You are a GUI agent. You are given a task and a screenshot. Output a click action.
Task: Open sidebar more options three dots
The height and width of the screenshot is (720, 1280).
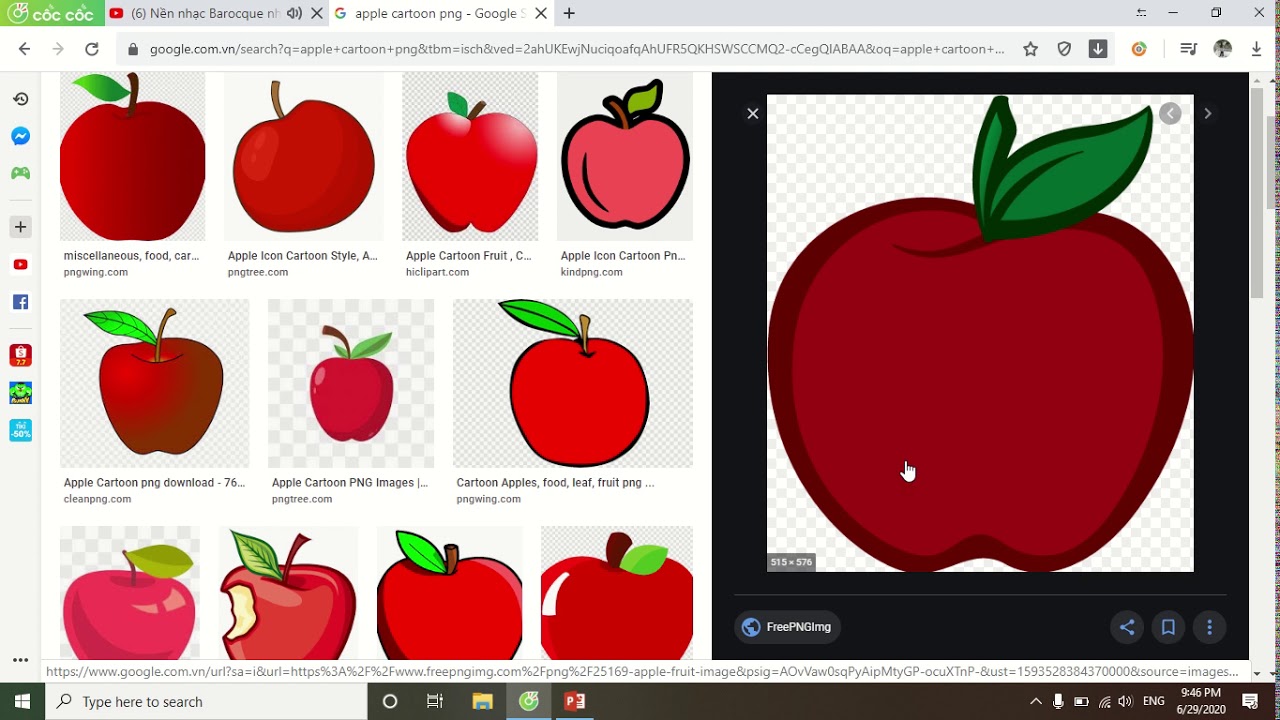click(x=20, y=660)
